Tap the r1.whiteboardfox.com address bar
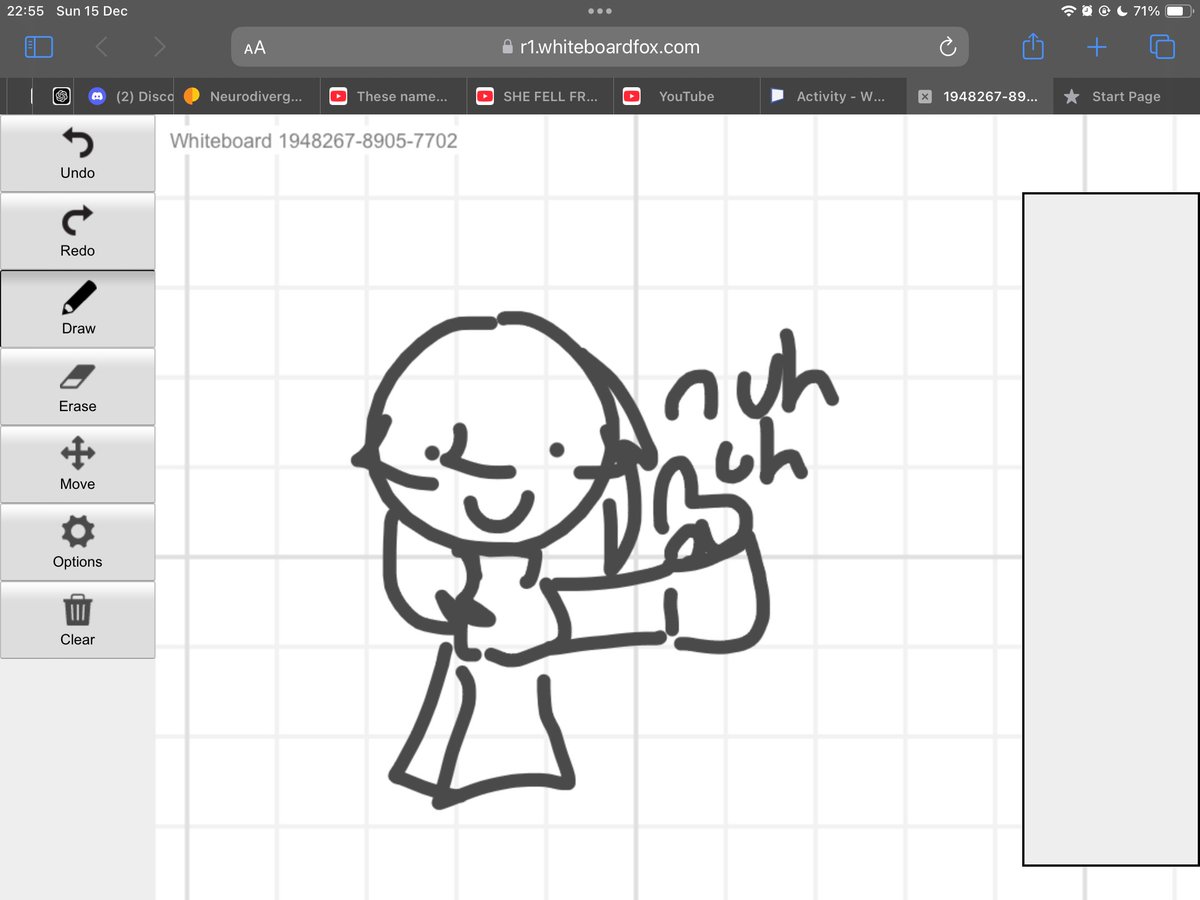 point(600,47)
